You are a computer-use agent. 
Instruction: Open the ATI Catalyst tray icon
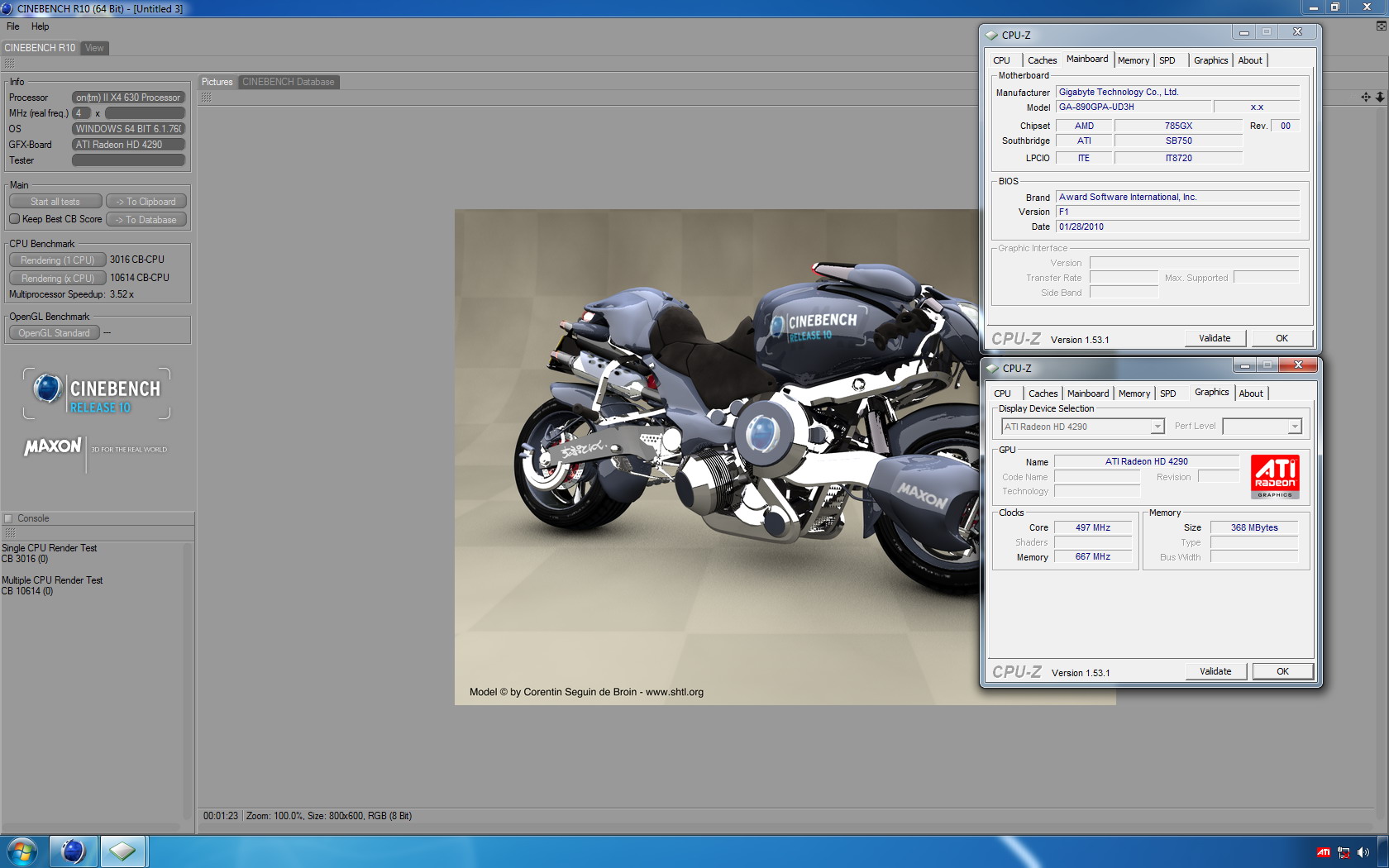coord(1324,852)
